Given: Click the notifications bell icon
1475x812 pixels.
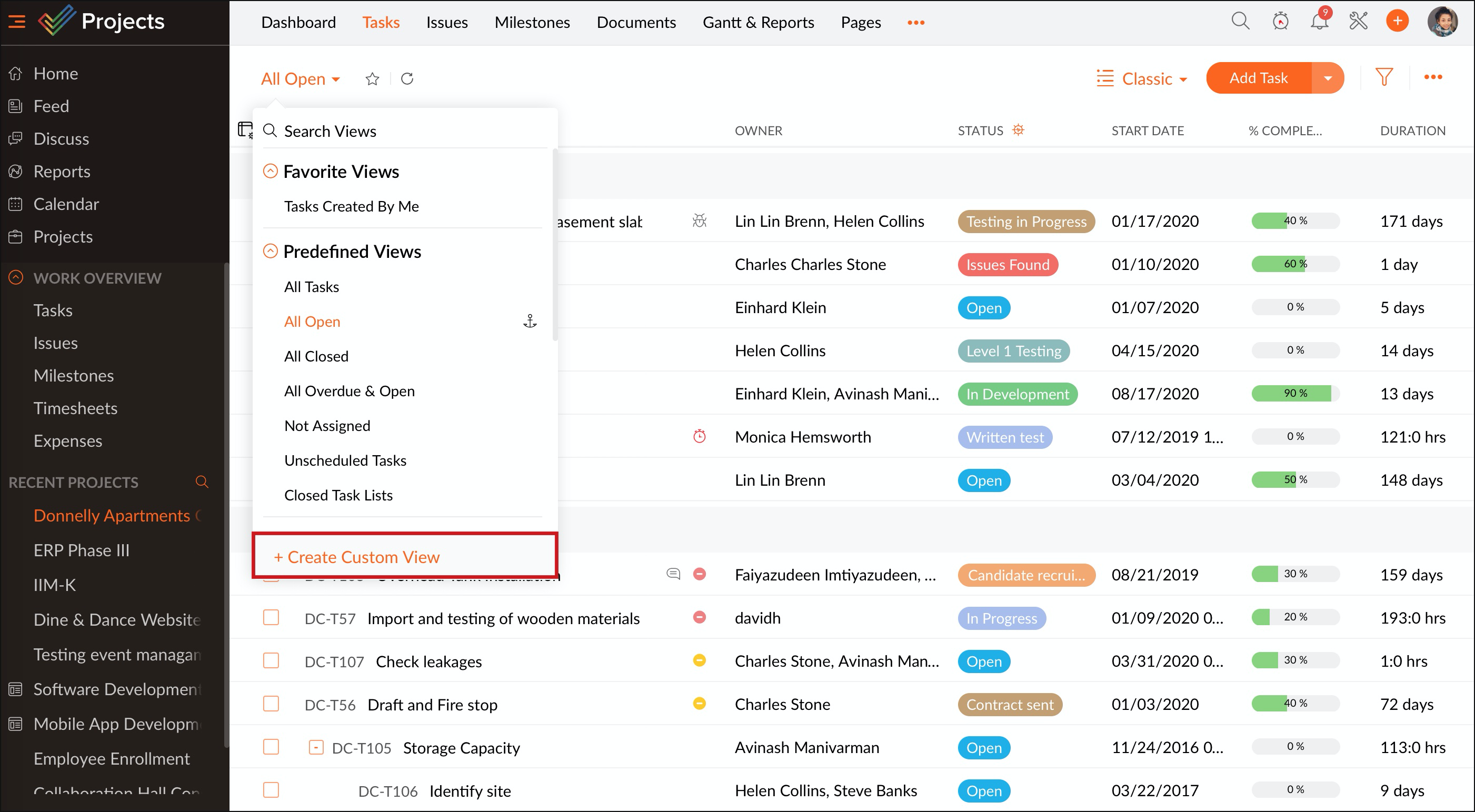Looking at the screenshot, I should coord(1319,22).
